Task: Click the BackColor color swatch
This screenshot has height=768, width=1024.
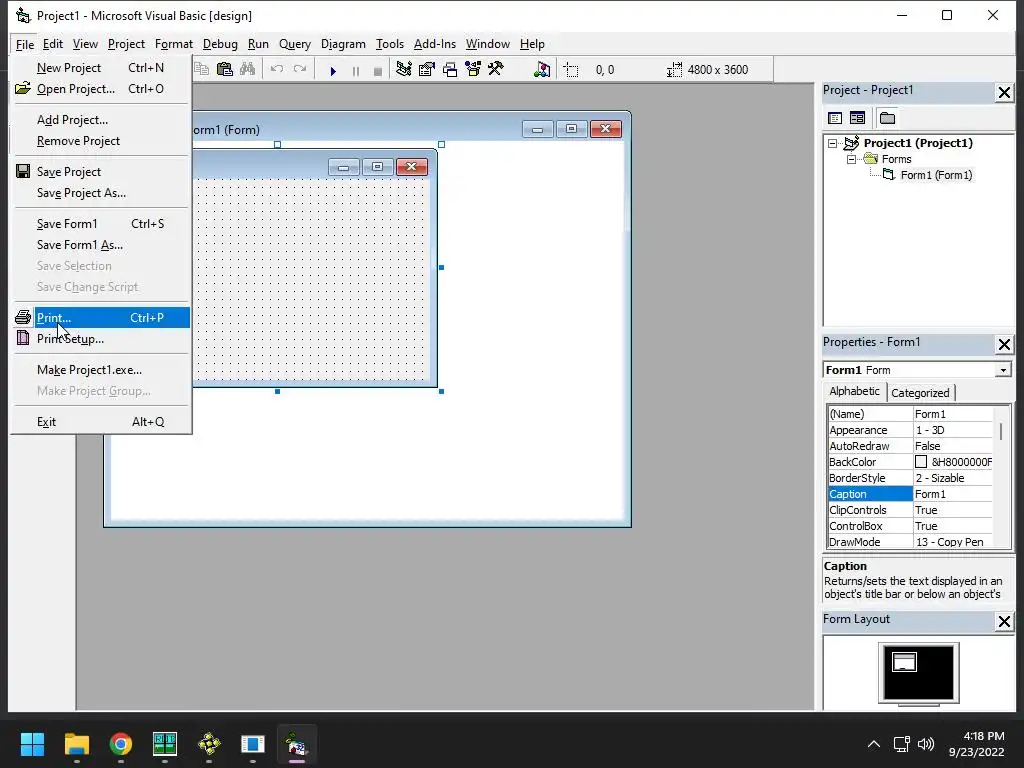Action: (x=921, y=462)
